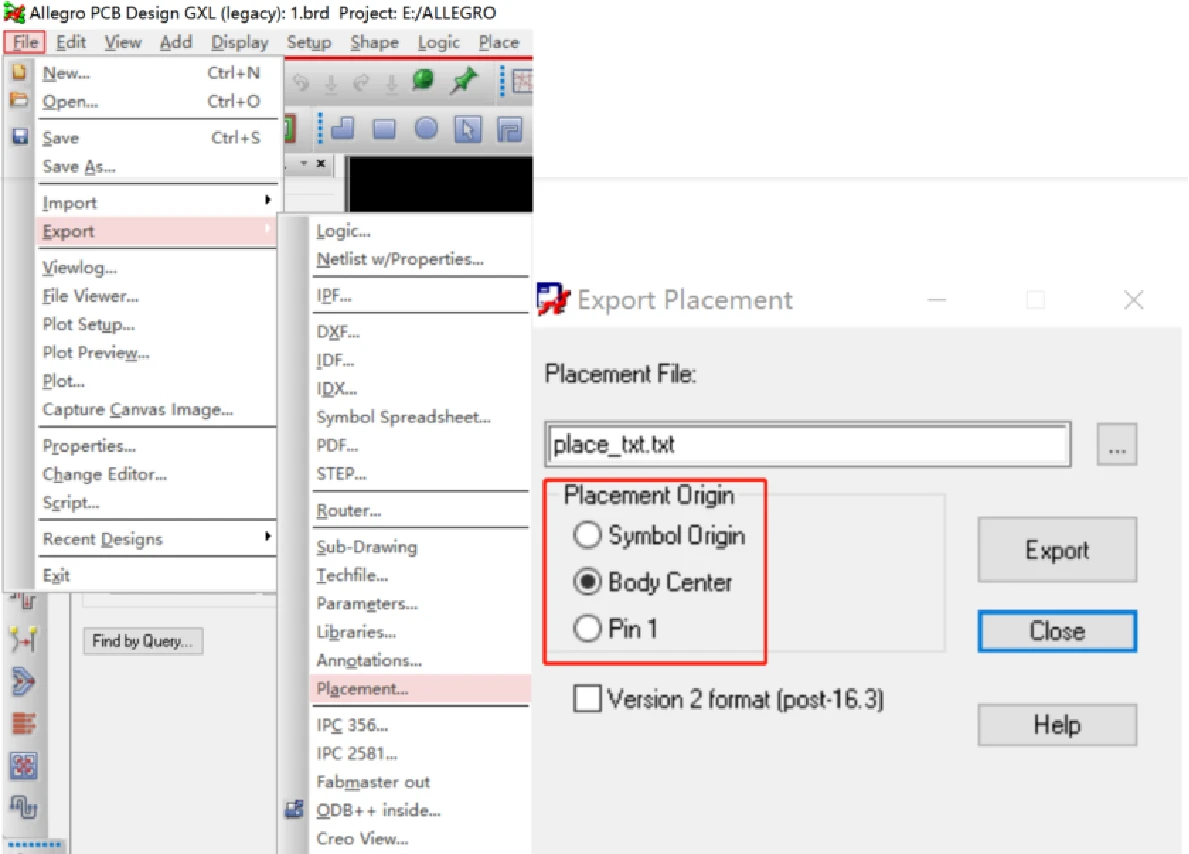This screenshot has height=854, width=1189.
Task: Choose Placement... from the Export submenu
Action: pyautogui.click(x=362, y=688)
